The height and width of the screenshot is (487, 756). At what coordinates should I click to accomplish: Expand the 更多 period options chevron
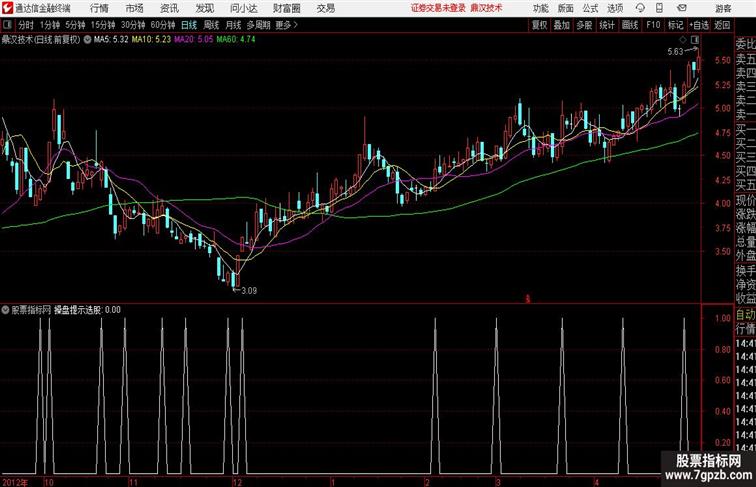pos(296,25)
